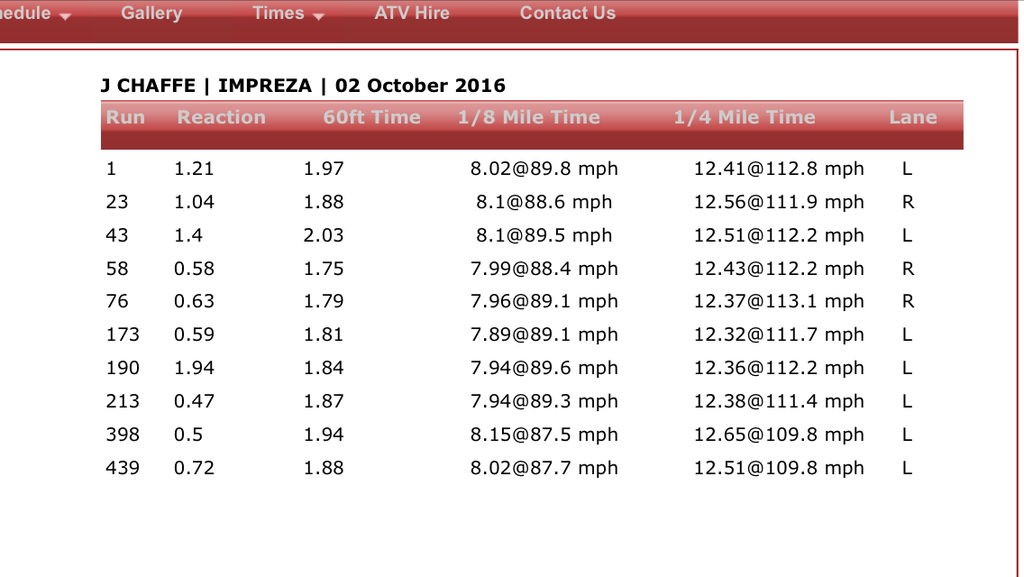Select the R lane entry for run 76
Viewport: 1024px width, 577px height.
(906, 301)
